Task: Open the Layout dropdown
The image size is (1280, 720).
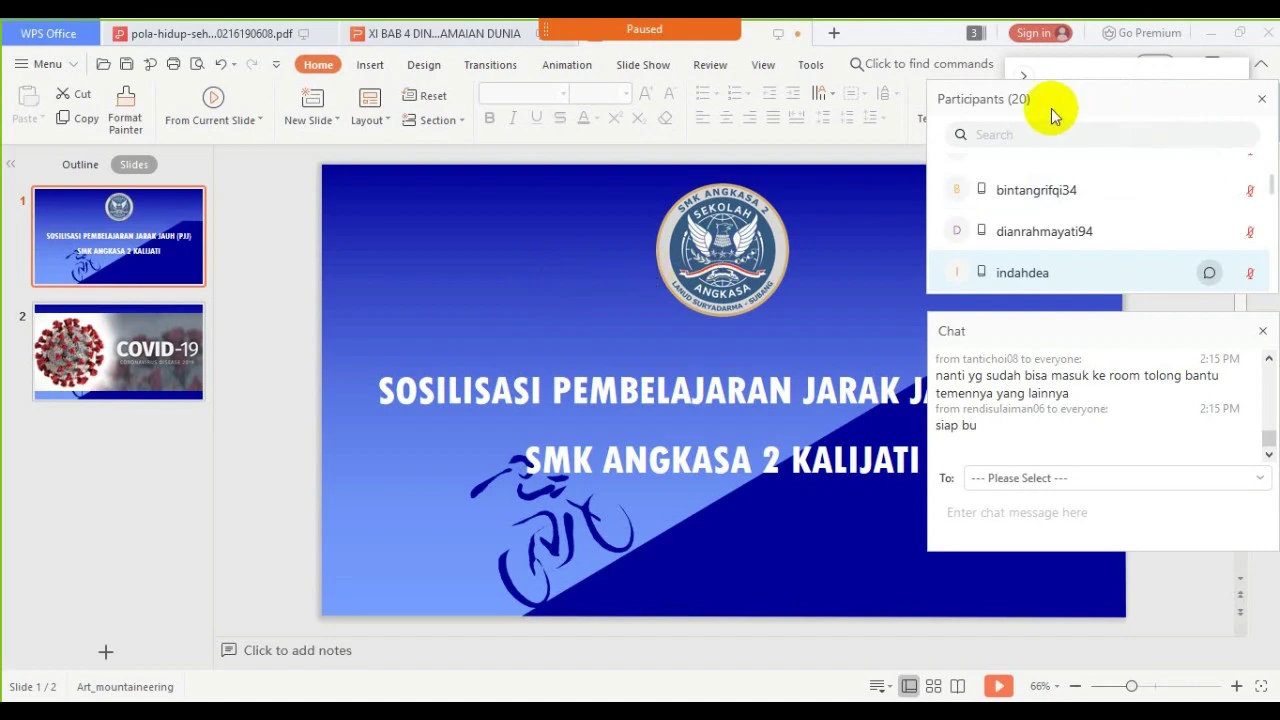Action: point(370,120)
